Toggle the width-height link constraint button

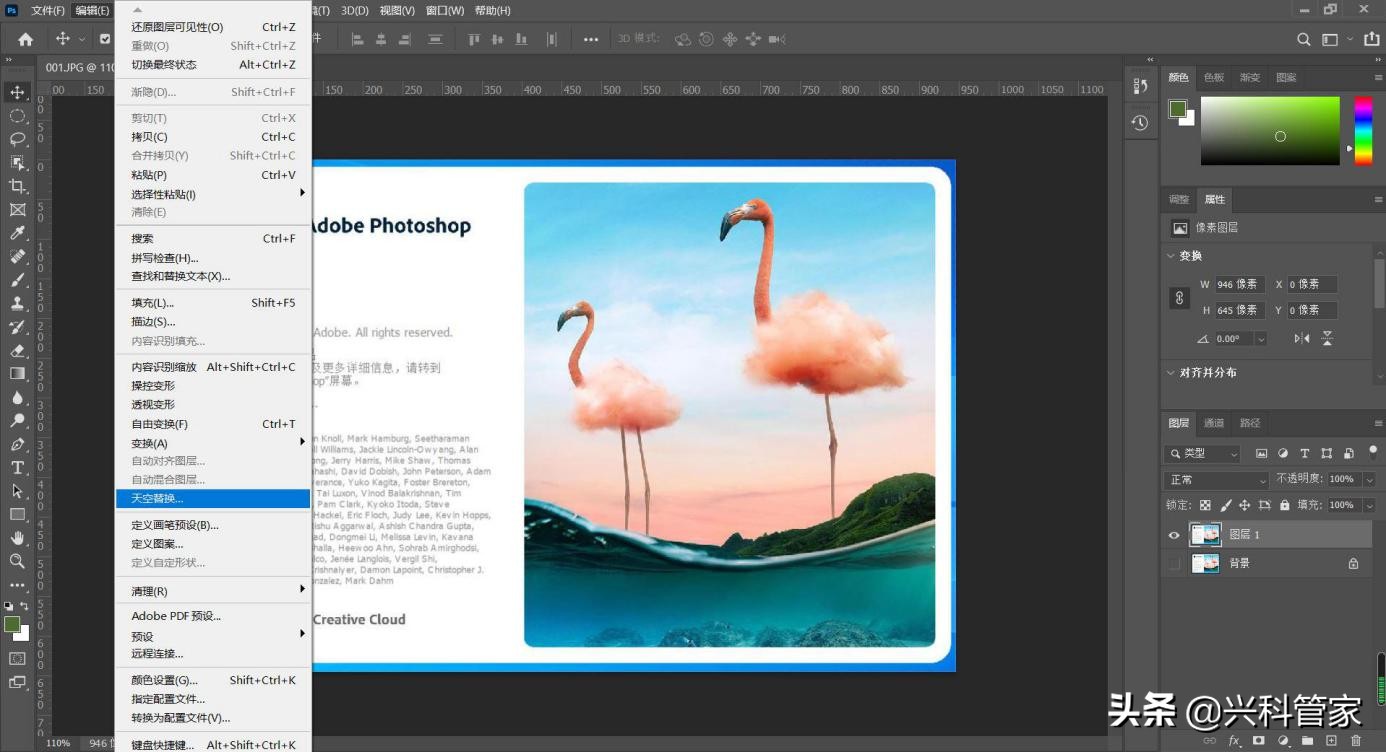(1180, 297)
